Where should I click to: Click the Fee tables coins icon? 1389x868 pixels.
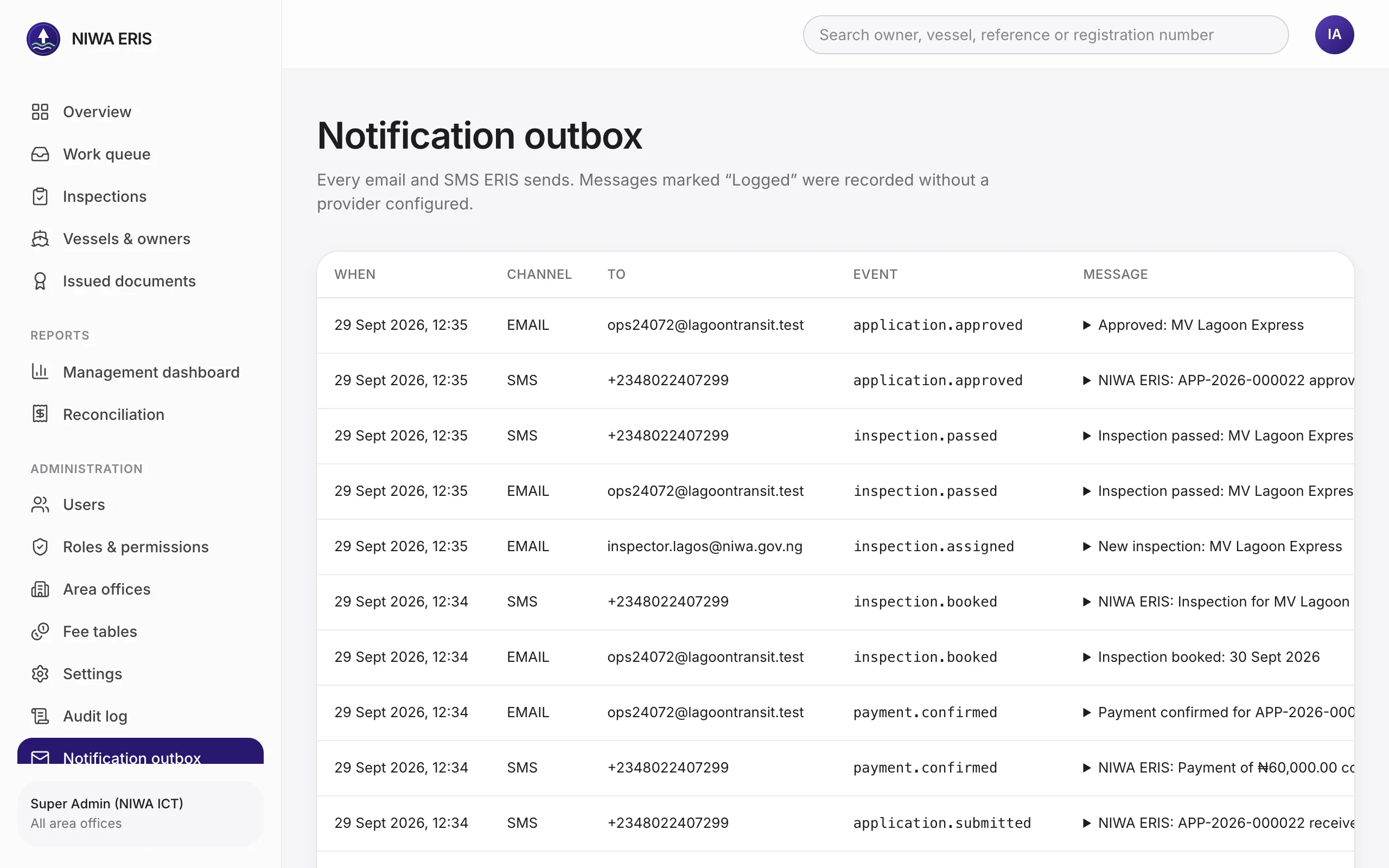tap(40, 631)
